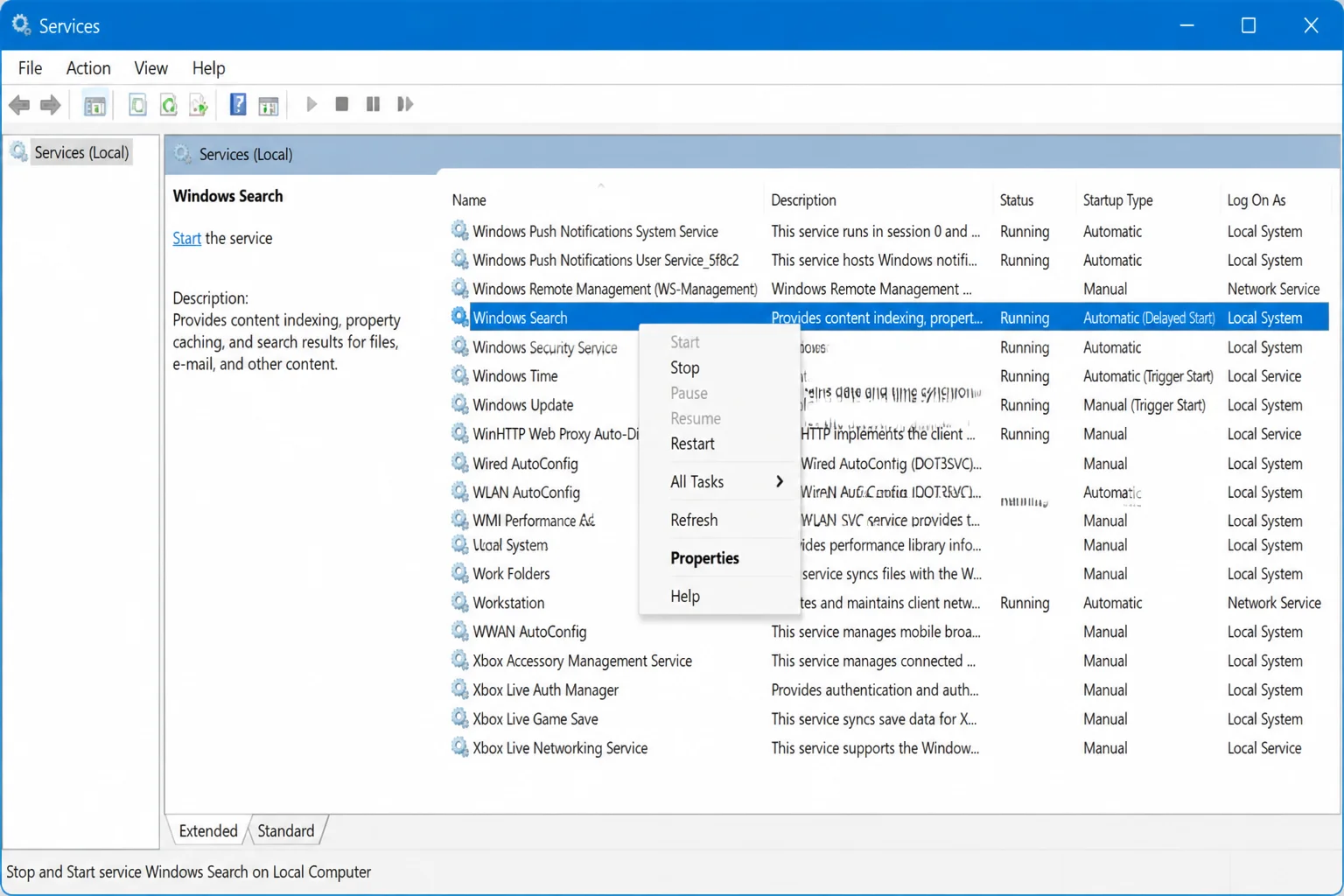Click Automatic (Delayed Start) cell in Windows Search row
Image resolution: width=1344 pixels, height=896 pixels.
(1149, 318)
